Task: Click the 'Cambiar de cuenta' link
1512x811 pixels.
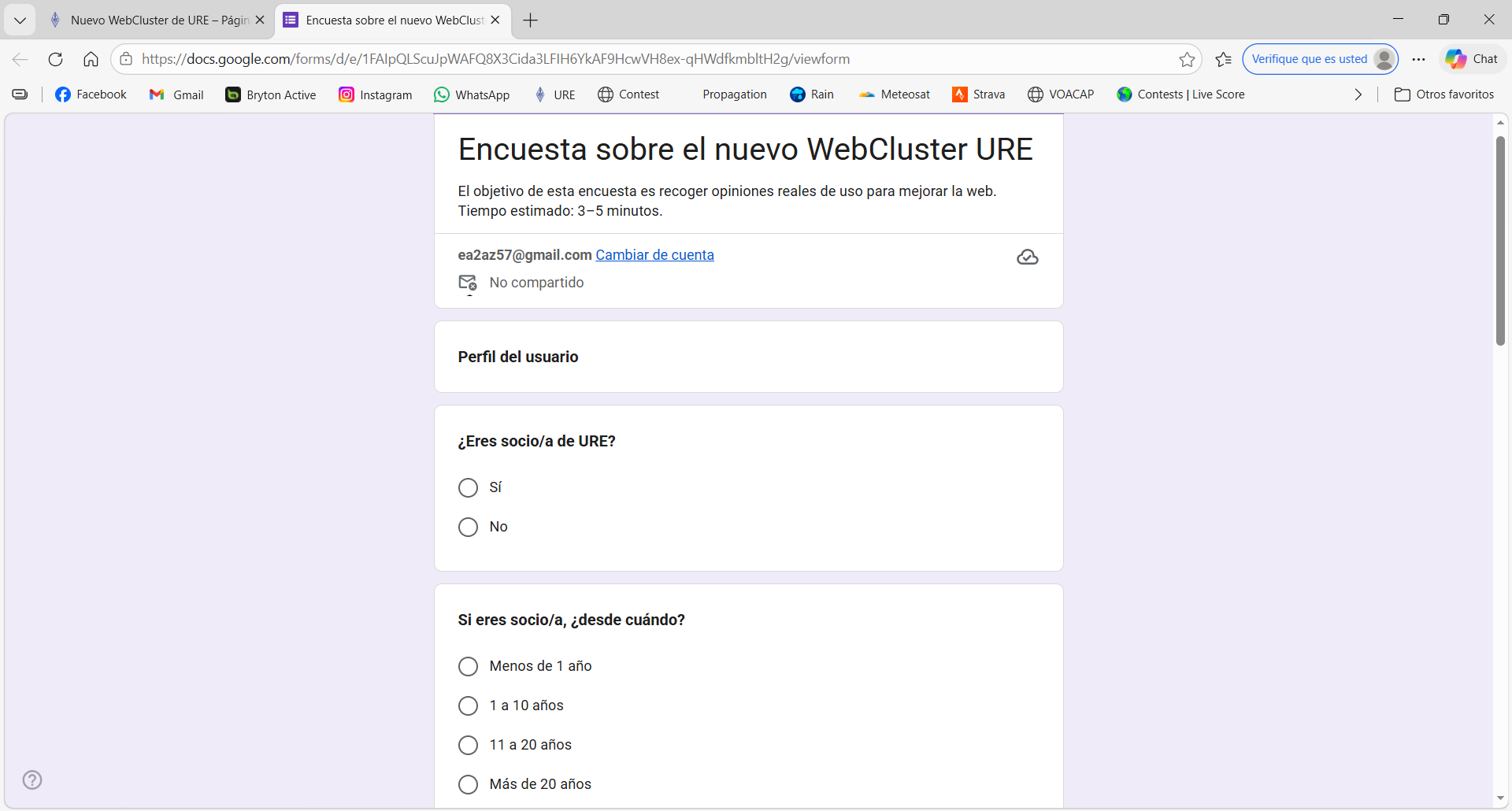Action: [654, 255]
